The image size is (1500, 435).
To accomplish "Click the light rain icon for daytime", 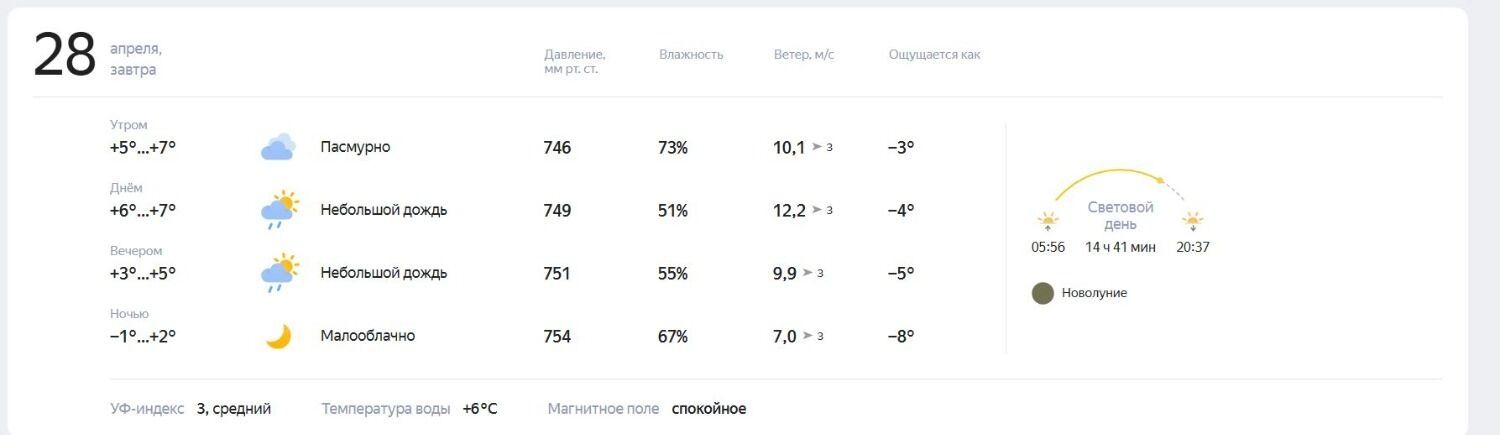I will 279,210.
